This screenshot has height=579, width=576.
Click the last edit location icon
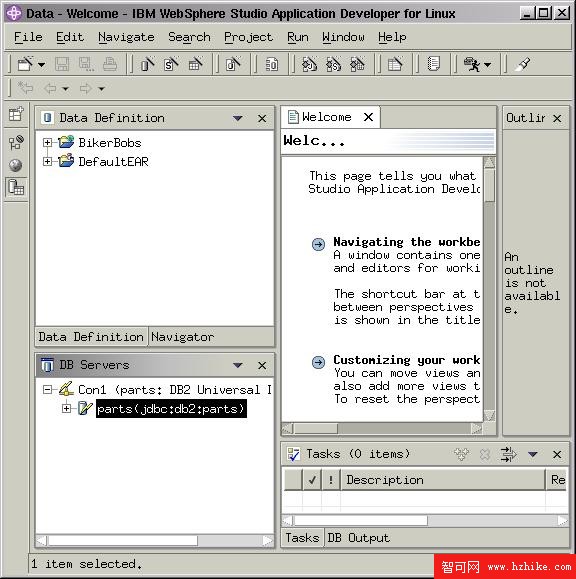[x=25, y=88]
